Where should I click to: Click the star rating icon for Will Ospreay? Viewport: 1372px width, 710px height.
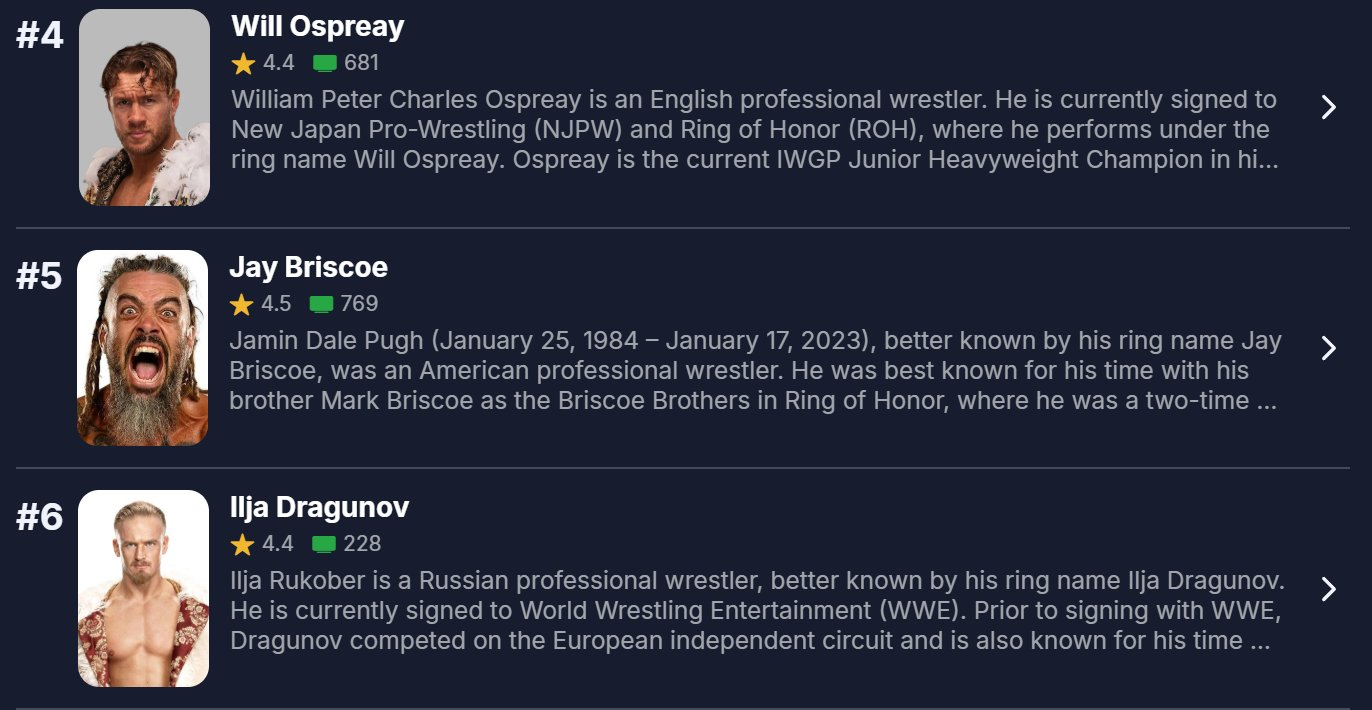243,64
